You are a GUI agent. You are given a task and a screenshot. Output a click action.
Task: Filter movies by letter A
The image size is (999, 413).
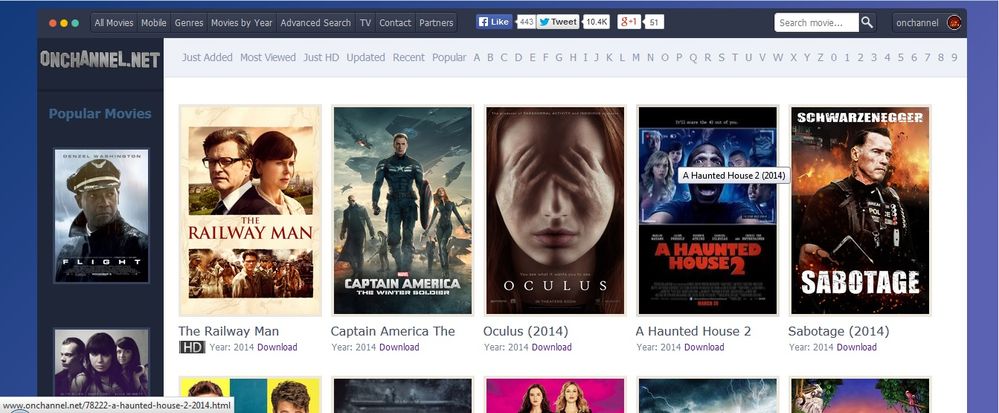477,57
